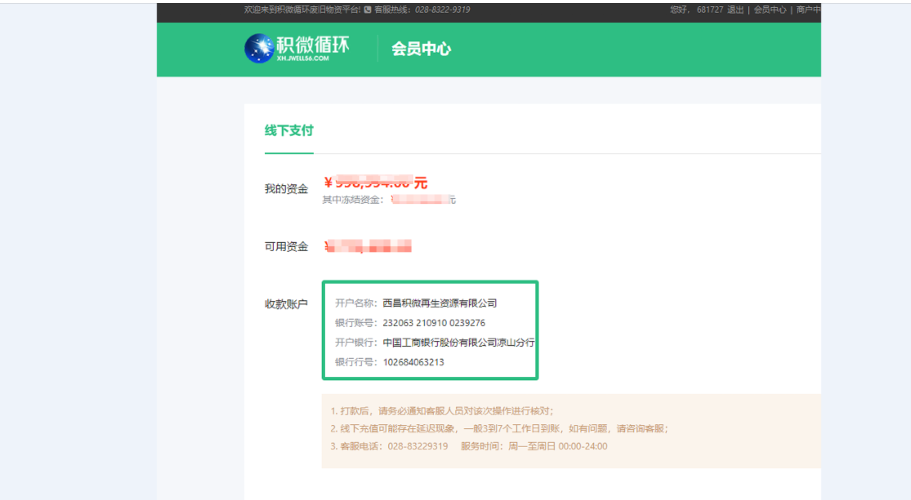Click the 可用资金 label
The height and width of the screenshot is (500, 911).
coord(286,247)
